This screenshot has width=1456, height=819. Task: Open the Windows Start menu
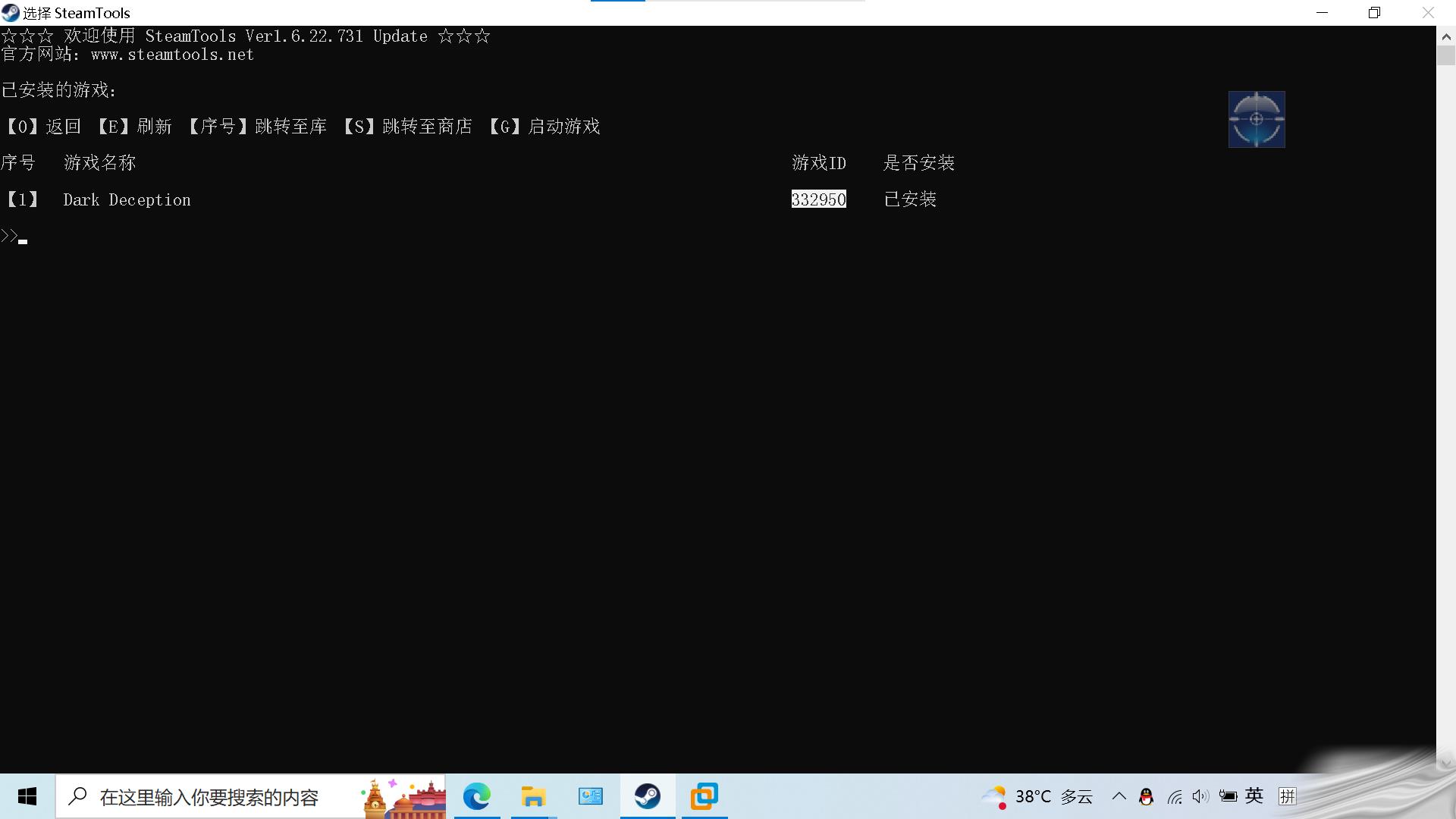coord(27,796)
